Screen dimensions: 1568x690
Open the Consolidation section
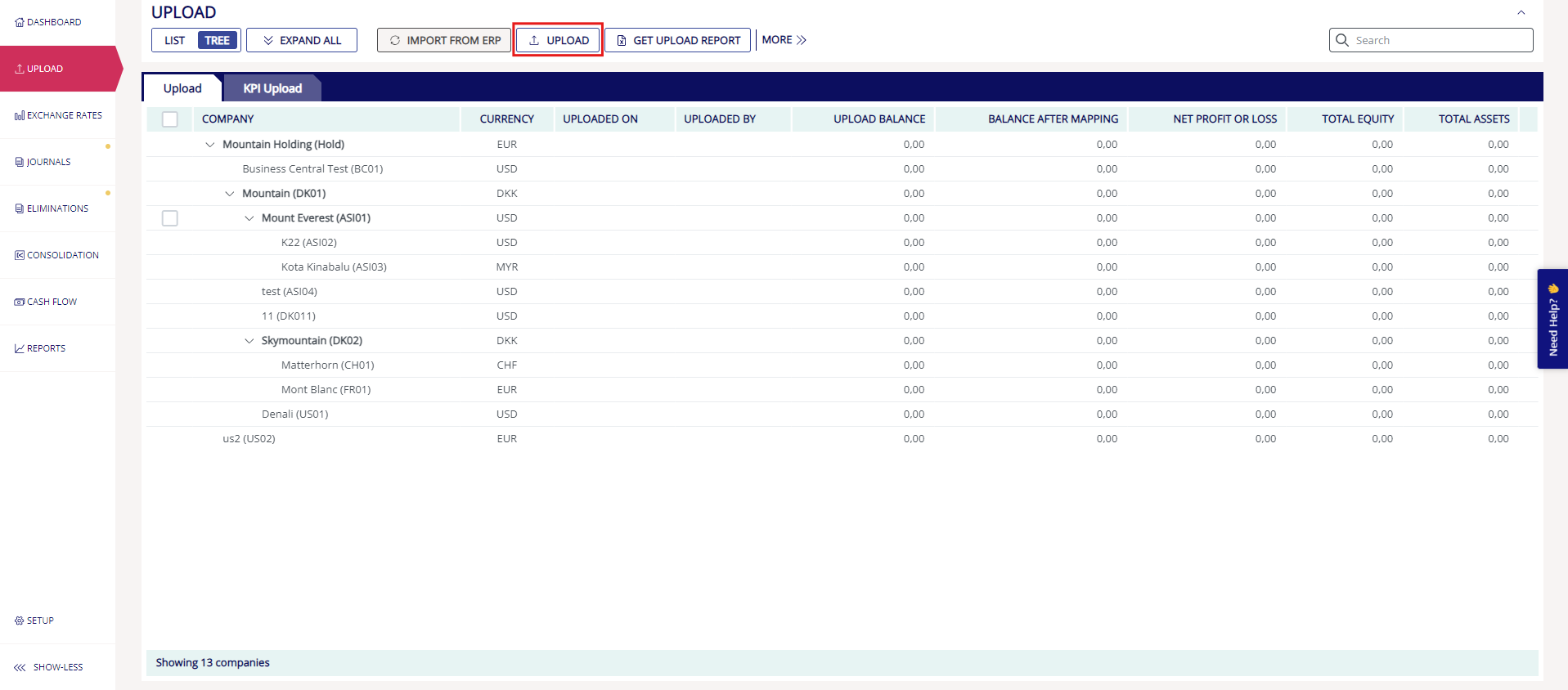pyautogui.click(x=57, y=255)
